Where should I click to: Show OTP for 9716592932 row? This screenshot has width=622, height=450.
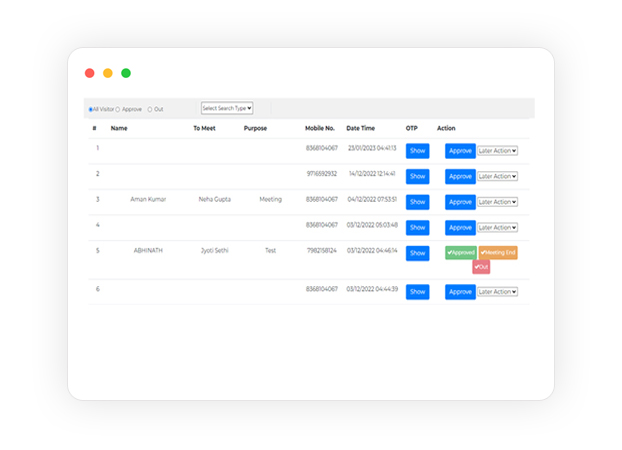click(417, 176)
